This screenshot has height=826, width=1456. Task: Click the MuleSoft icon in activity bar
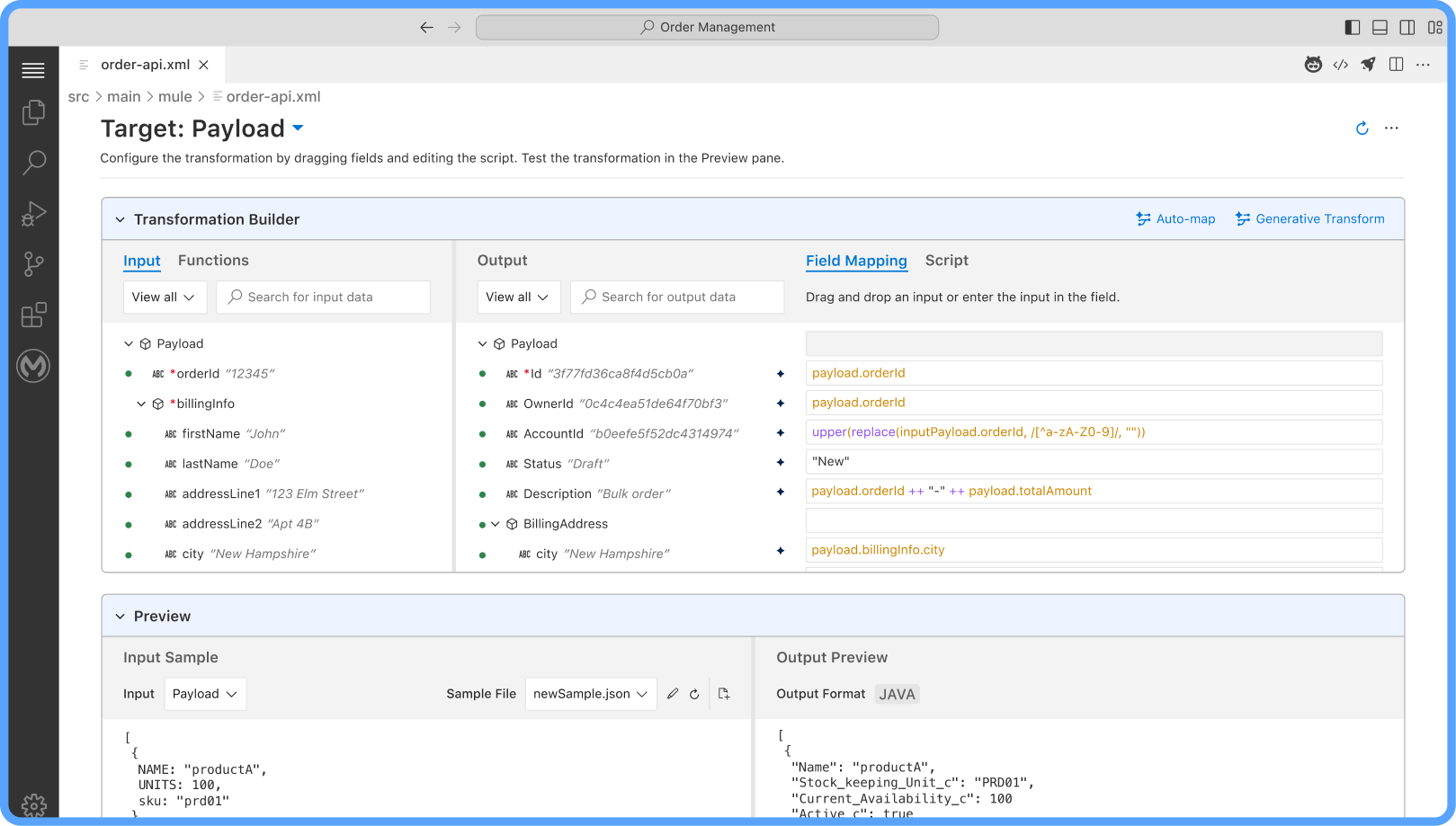(x=33, y=366)
